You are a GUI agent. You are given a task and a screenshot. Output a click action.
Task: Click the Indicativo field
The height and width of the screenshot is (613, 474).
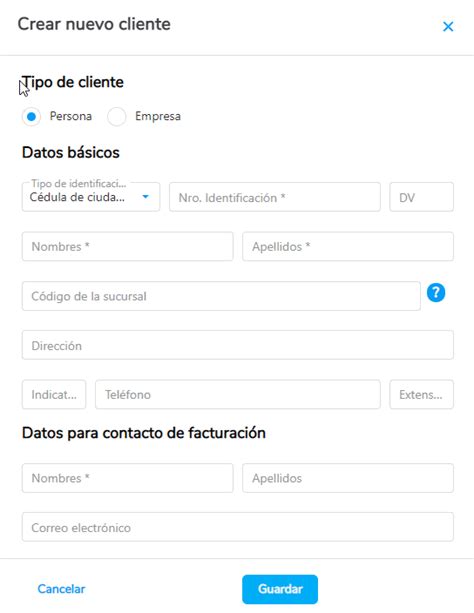tap(54, 394)
